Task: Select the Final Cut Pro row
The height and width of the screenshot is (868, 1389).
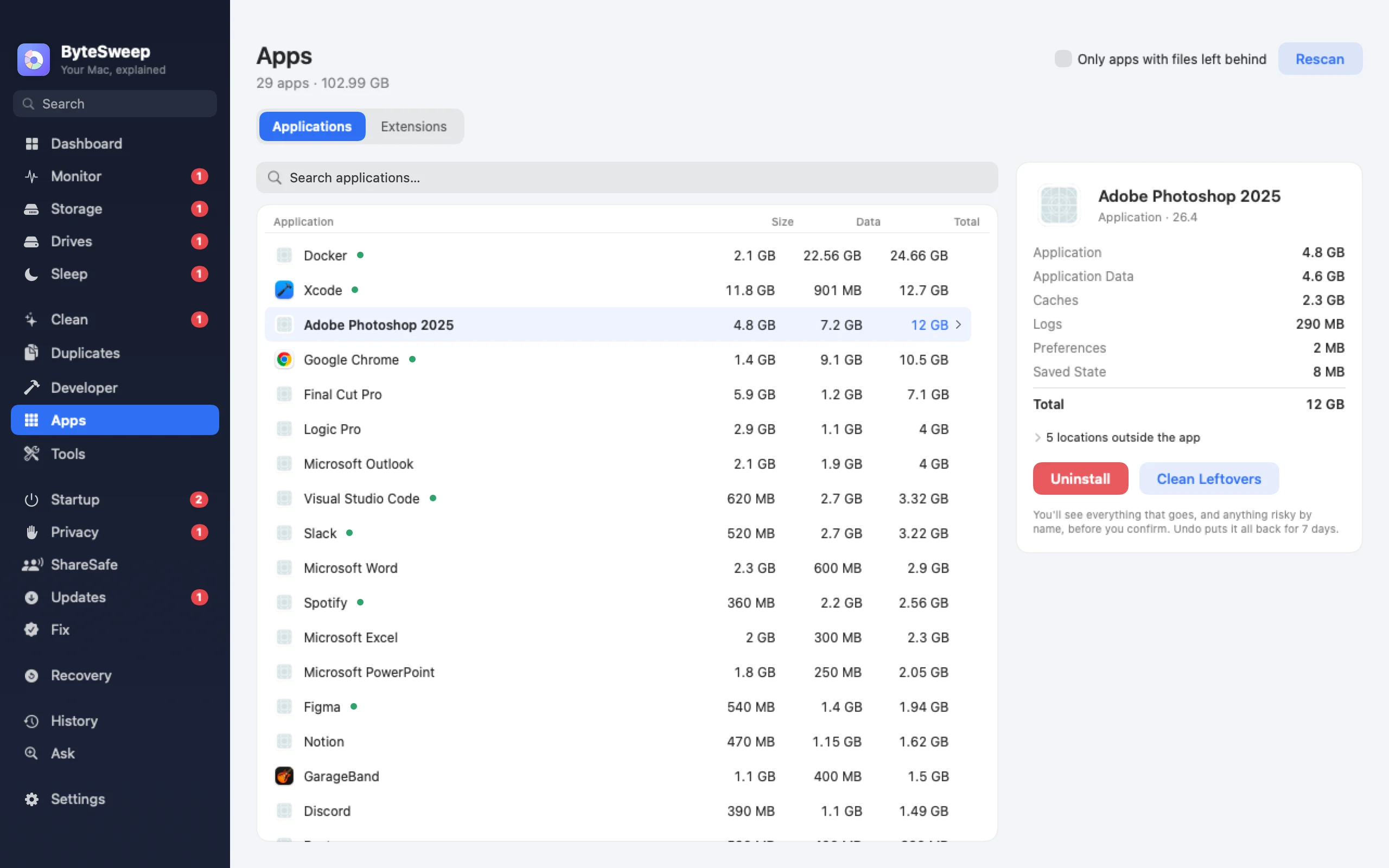Action: 617,394
